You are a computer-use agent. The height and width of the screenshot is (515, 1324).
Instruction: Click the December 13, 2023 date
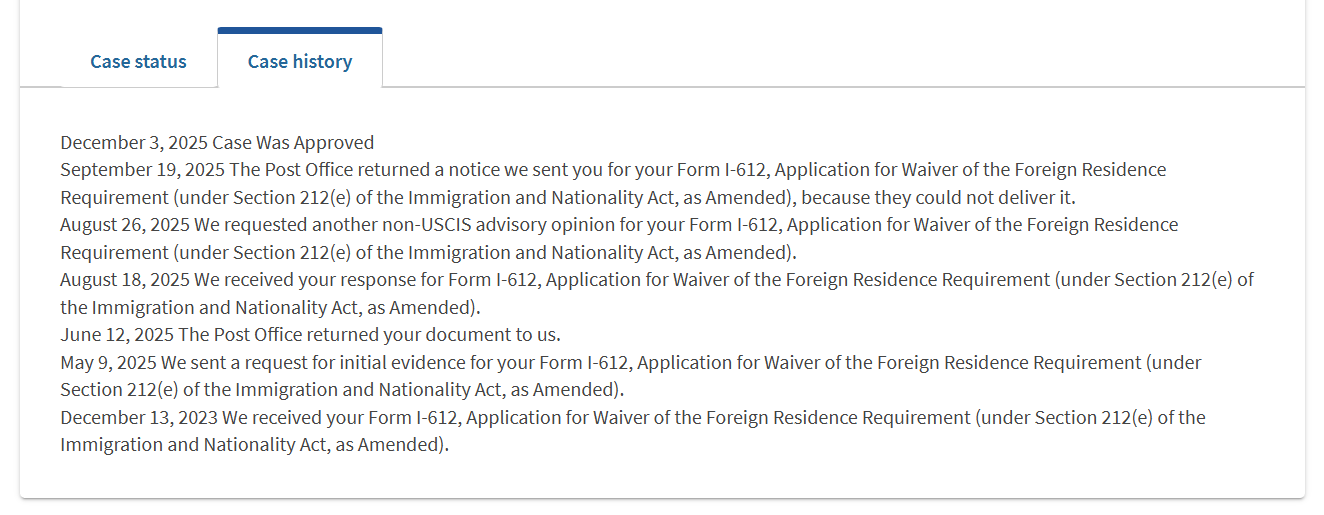[x=139, y=417]
